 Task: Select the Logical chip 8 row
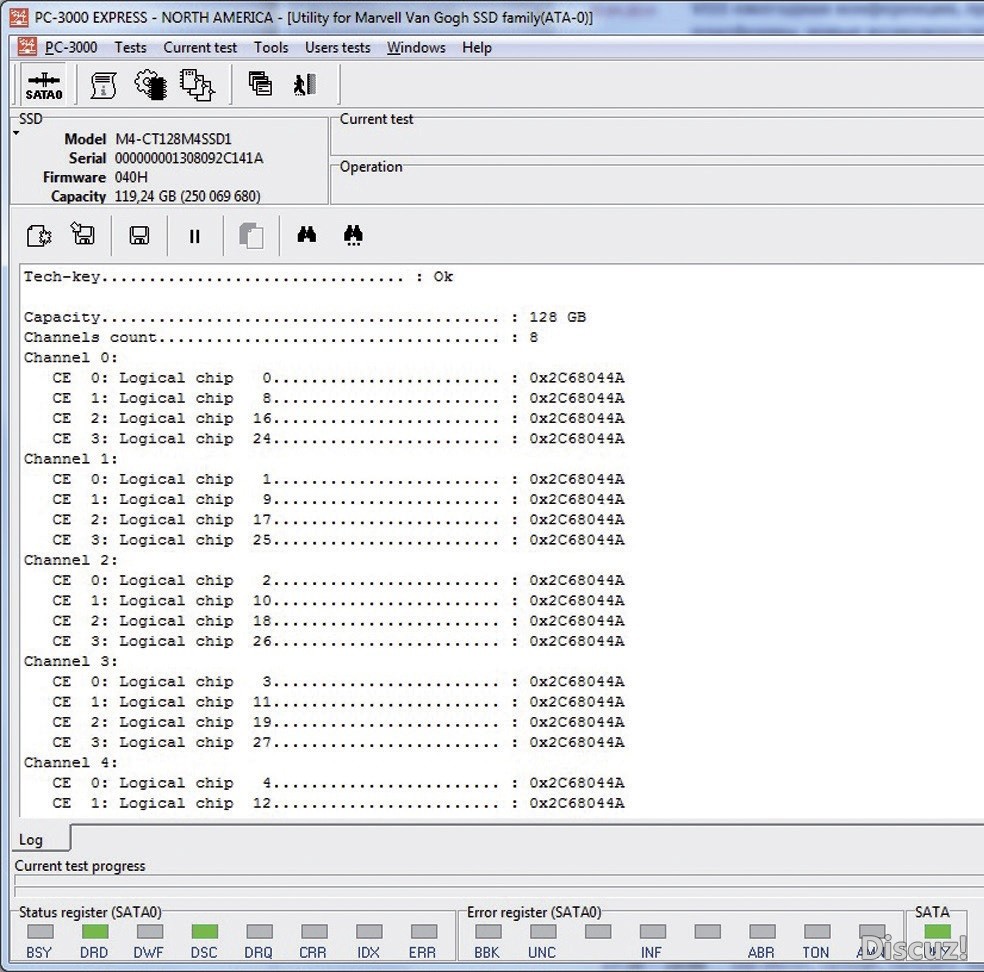click(338, 398)
